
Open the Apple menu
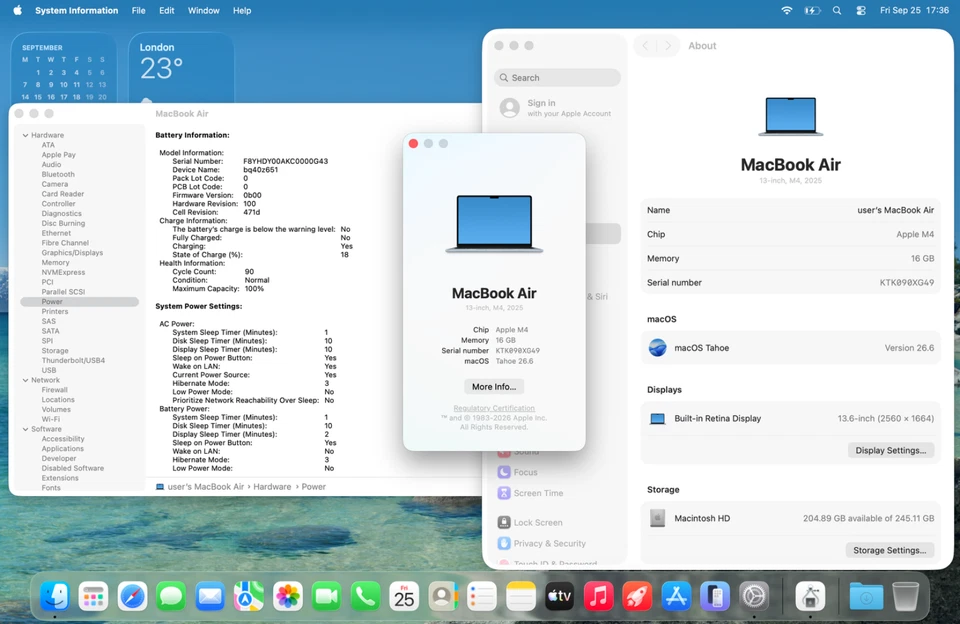tap(17, 10)
